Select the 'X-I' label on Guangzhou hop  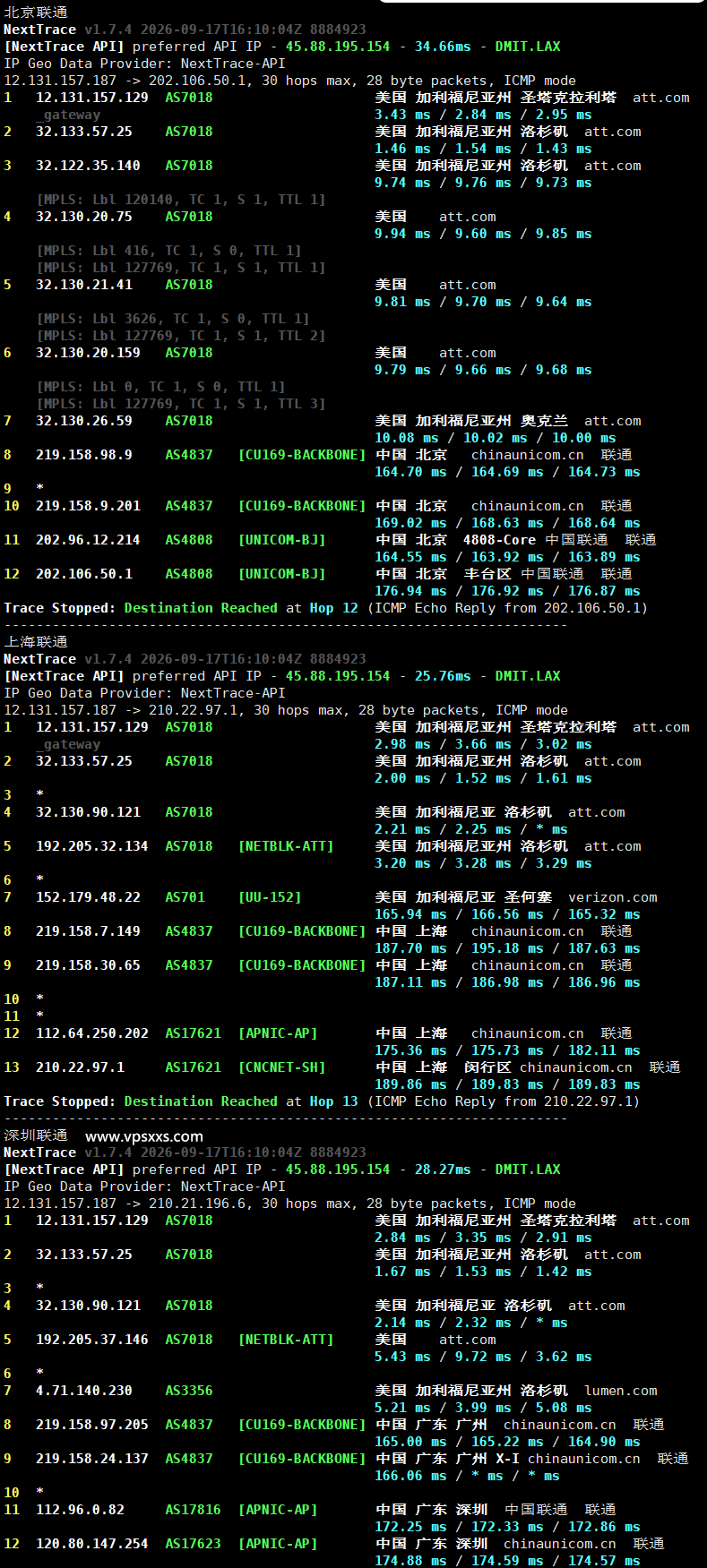point(507,1459)
